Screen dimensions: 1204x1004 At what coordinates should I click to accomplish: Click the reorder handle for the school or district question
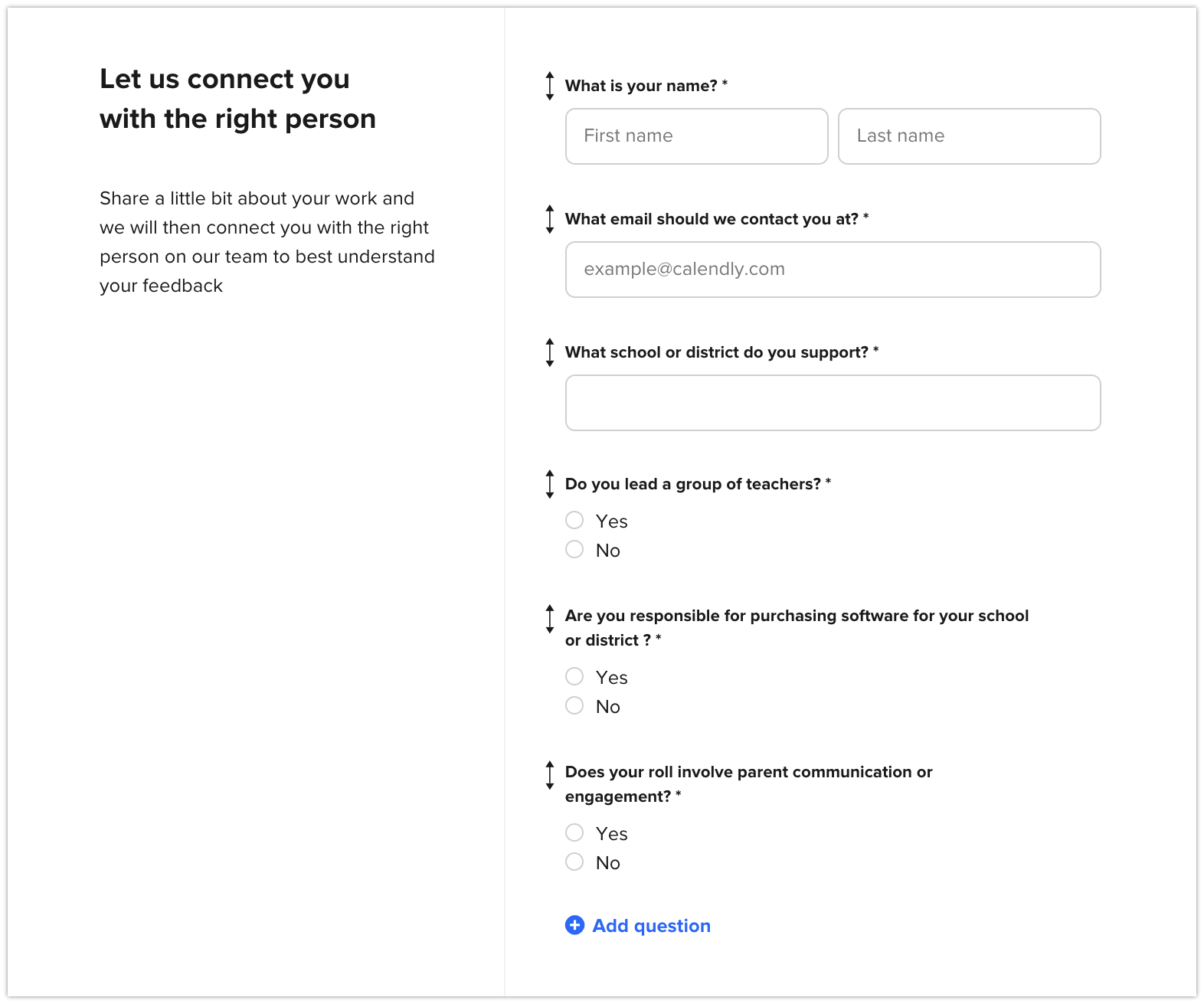click(x=549, y=352)
